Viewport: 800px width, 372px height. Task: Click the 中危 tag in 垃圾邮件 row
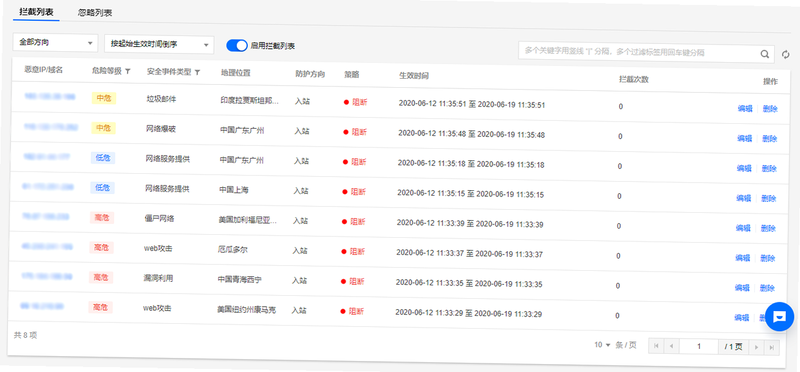[x=104, y=98]
